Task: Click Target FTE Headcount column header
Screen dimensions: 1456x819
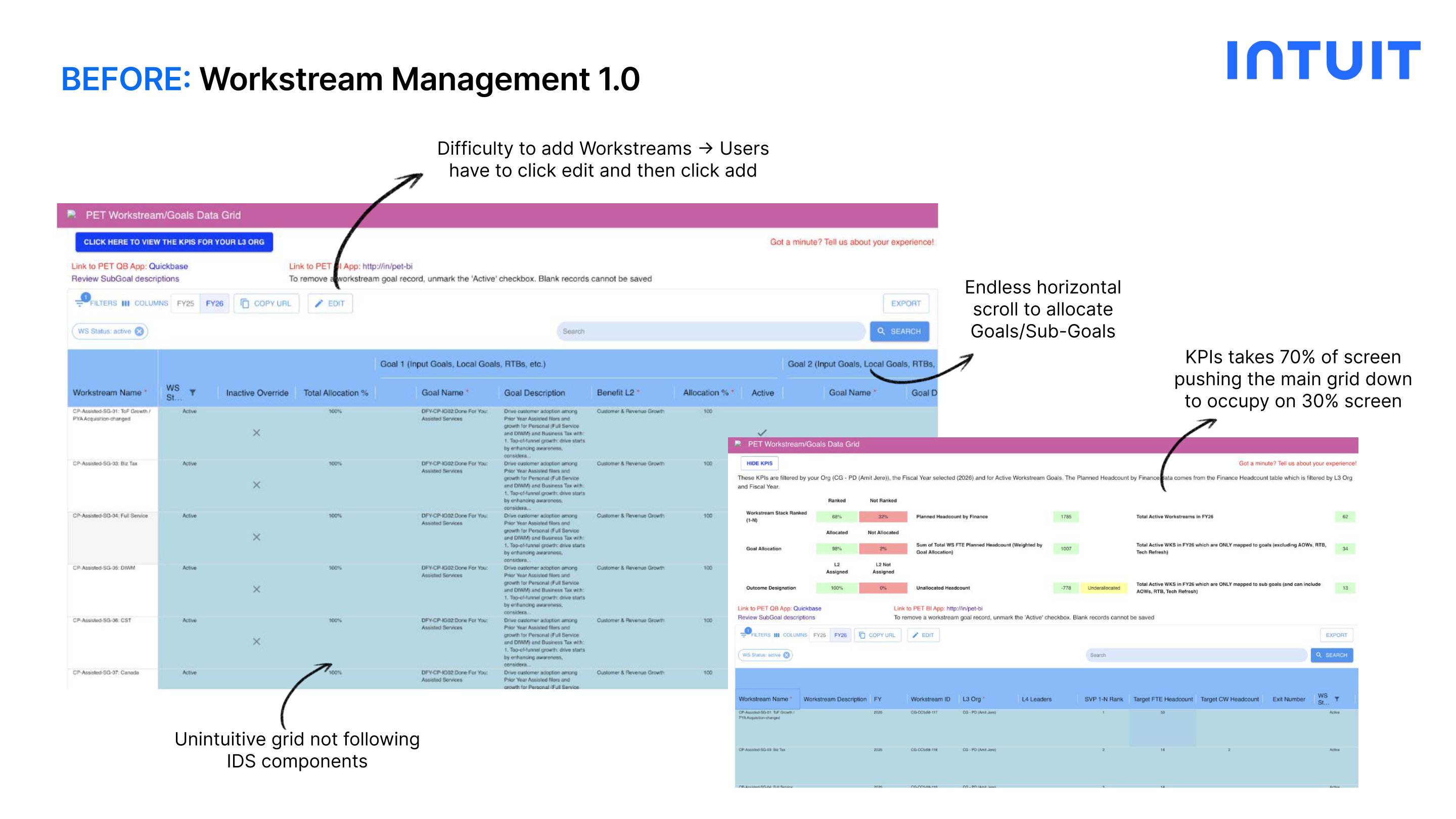Action: tap(1163, 699)
